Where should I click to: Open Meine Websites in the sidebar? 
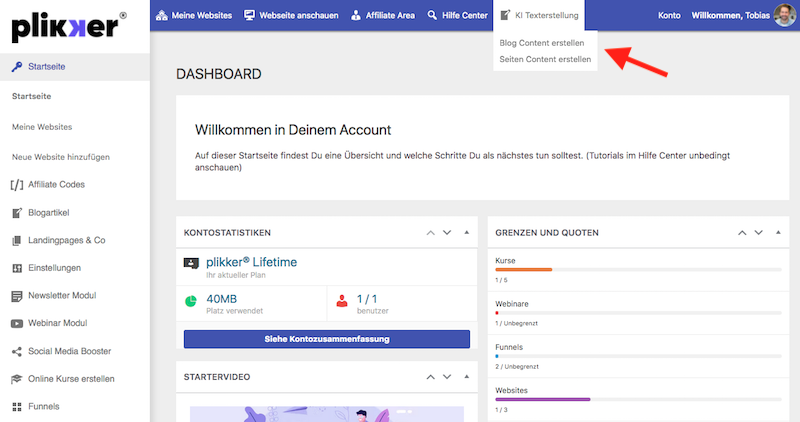42,127
